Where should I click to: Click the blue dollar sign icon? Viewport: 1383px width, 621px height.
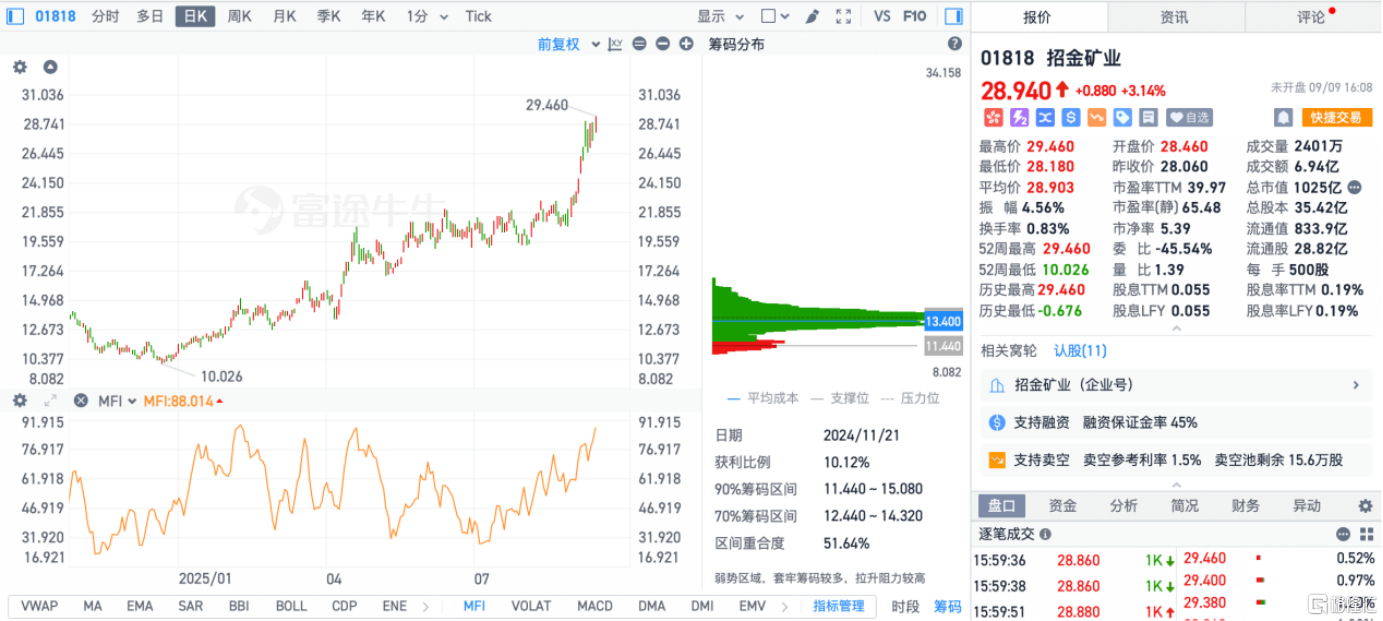(x=1071, y=117)
